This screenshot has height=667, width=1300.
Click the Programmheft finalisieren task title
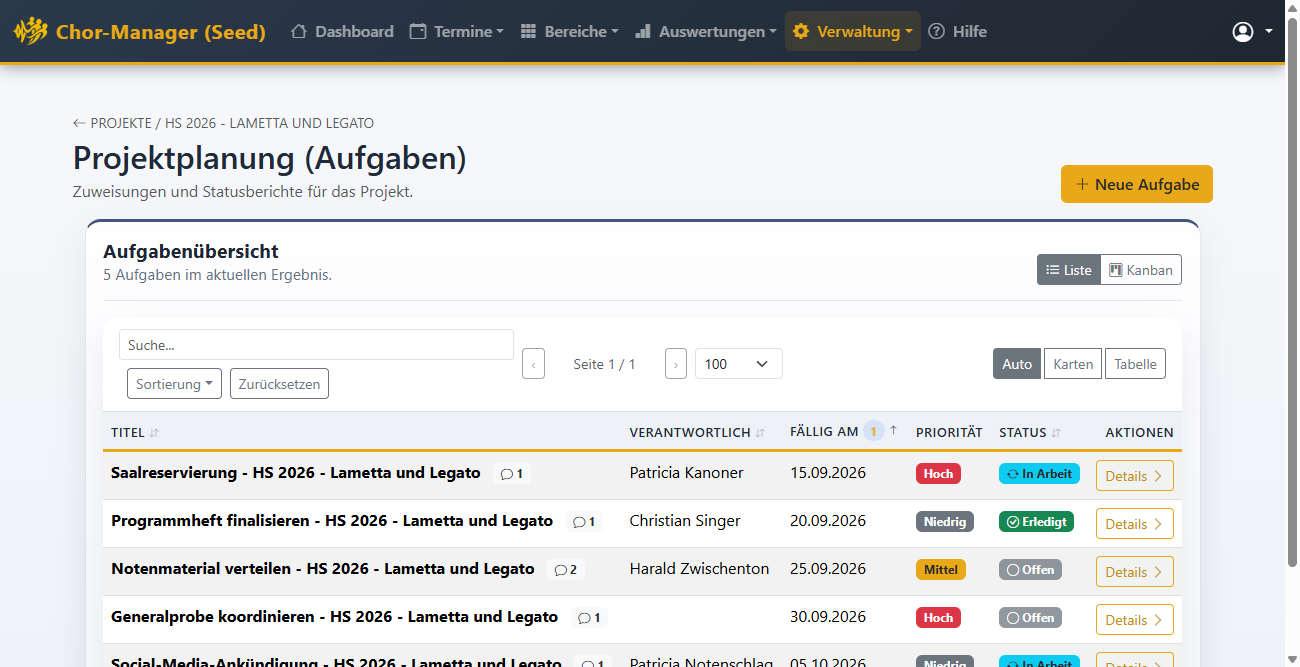[x=332, y=521]
